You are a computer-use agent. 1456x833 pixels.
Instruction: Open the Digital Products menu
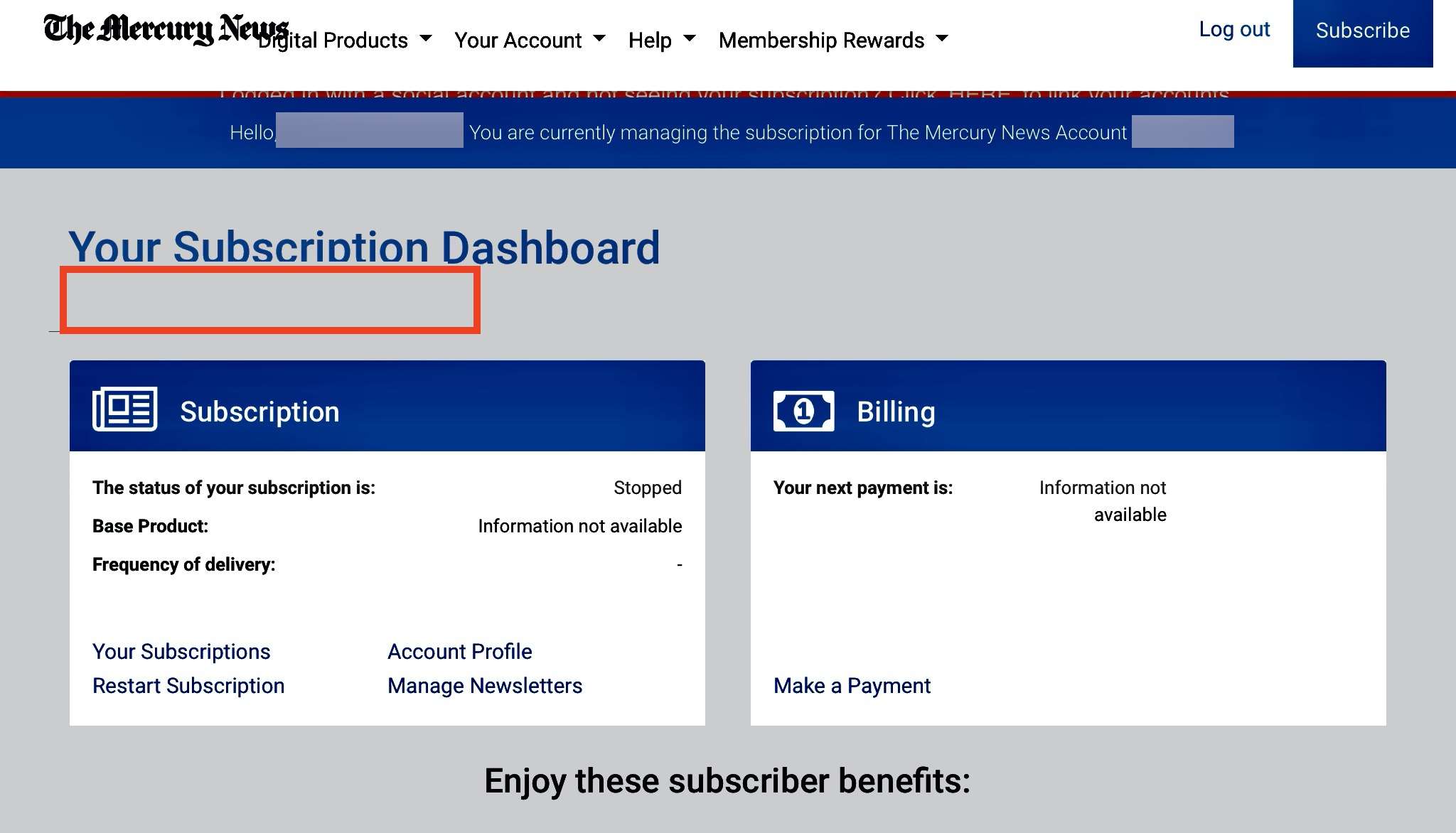345,40
